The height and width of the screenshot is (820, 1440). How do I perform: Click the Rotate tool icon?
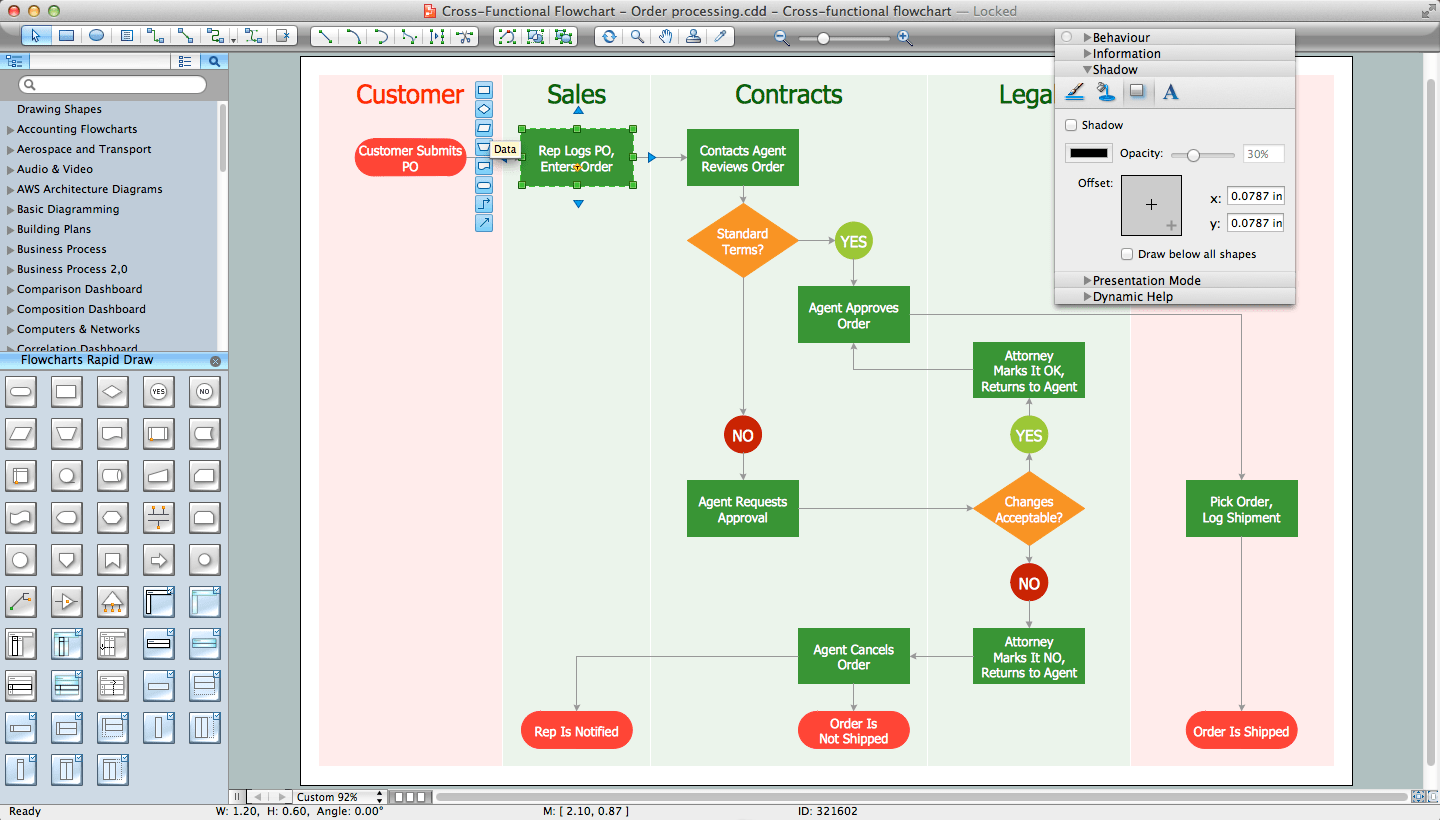point(609,37)
